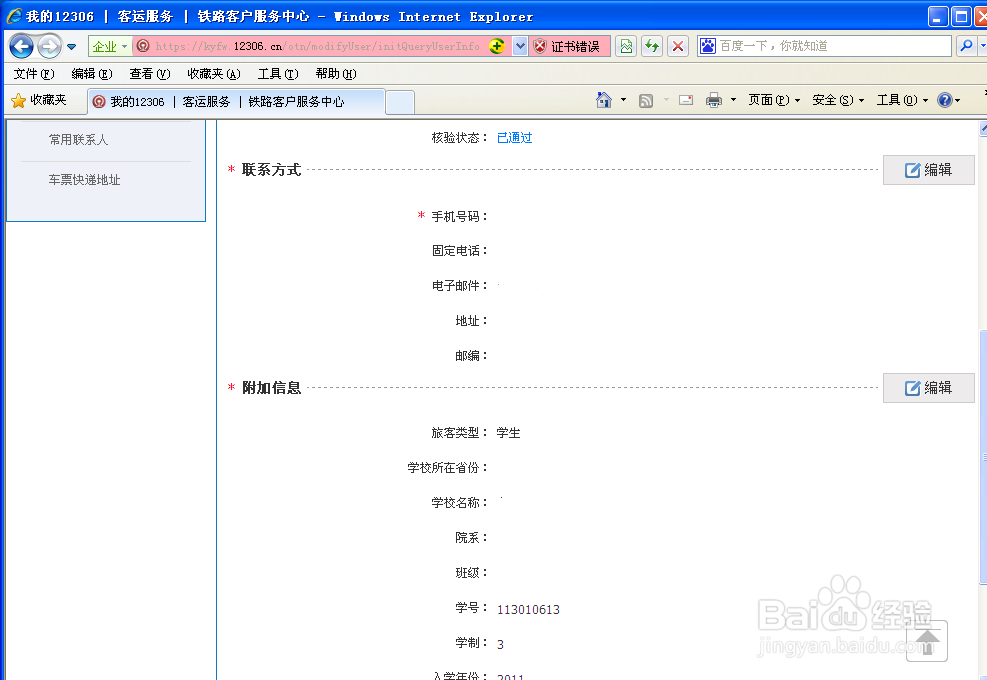Open the 文件 menu
The image size is (987, 680).
32,73
